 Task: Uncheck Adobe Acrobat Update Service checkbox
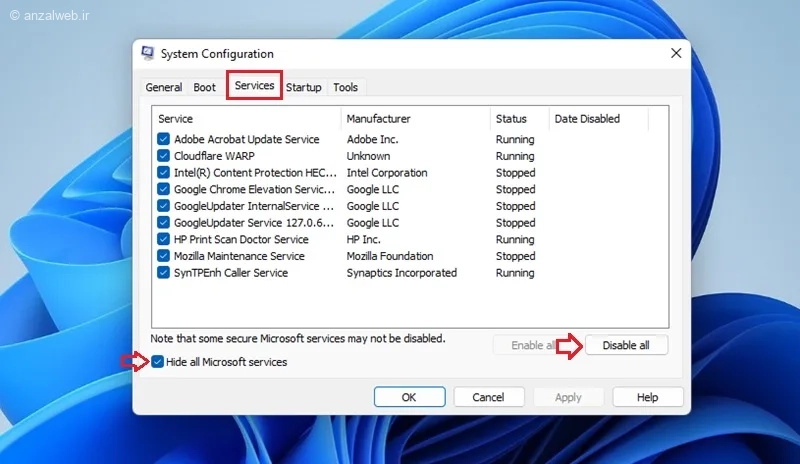(163, 139)
